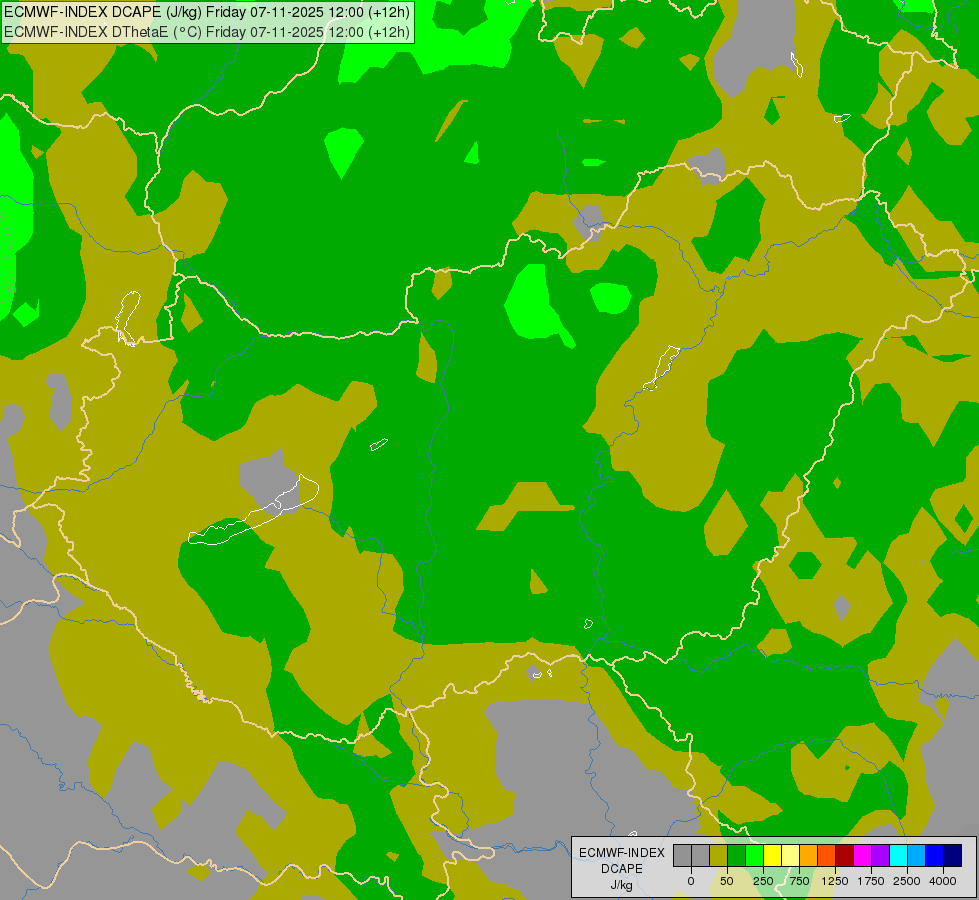Screen dimensions: 979x900
Task: Click the '1250' legend scale label
Action: 835,881
